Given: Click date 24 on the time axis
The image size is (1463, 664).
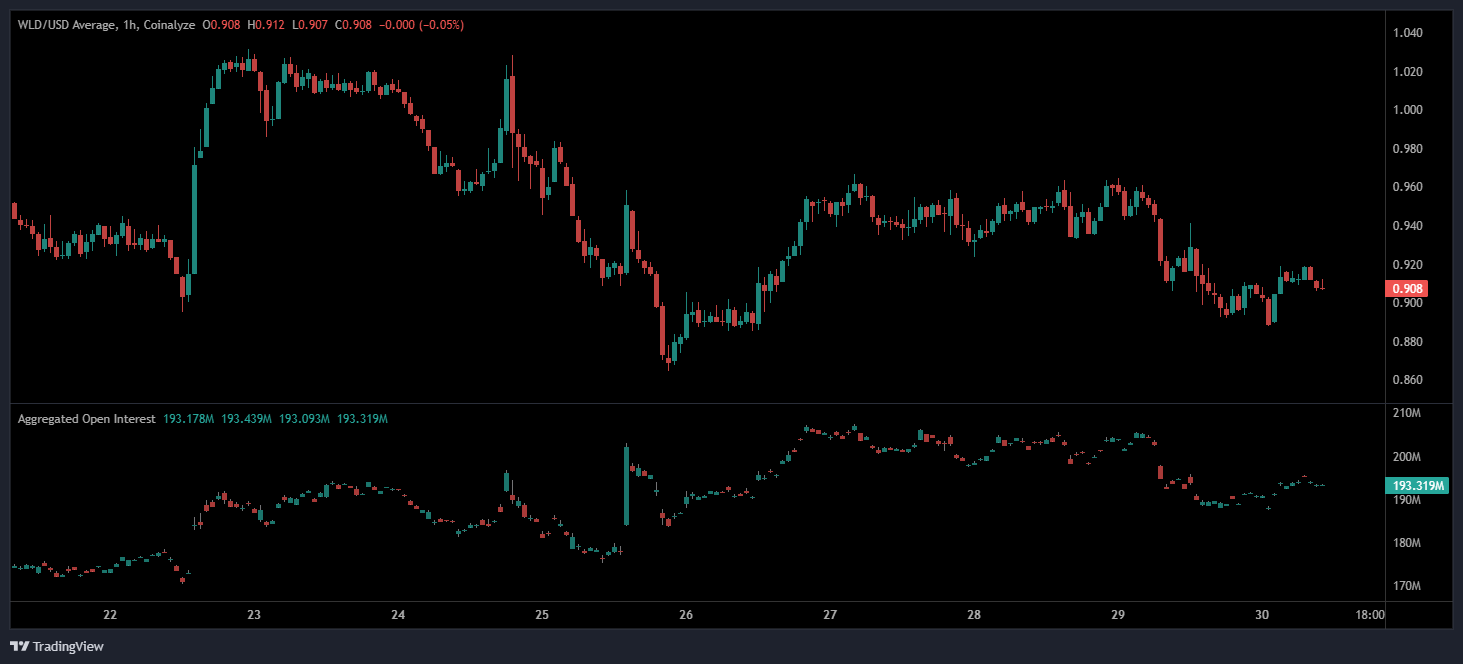Looking at the screenshot, I should pyautogui.click(x=398, y=615).
